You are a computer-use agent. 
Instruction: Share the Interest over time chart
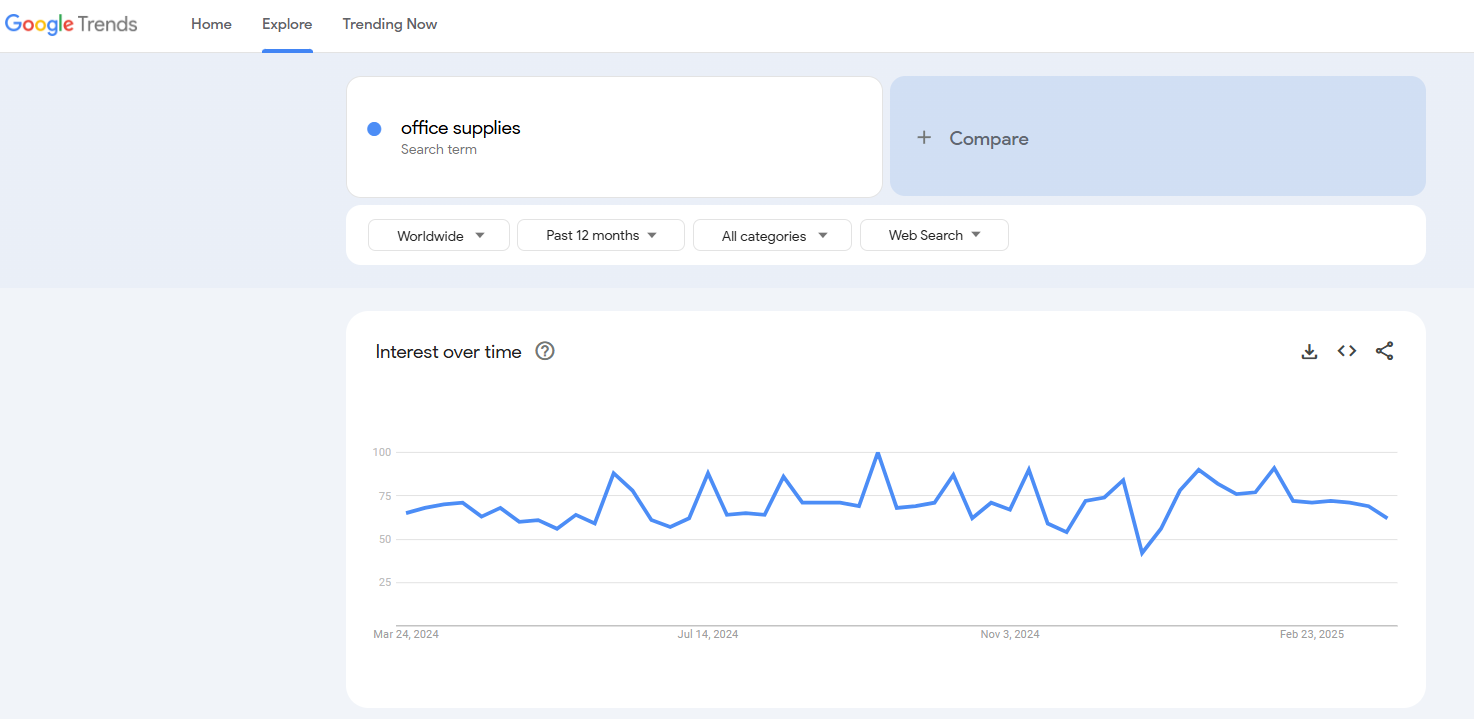pyautogui.click(x=1384, y=351)
